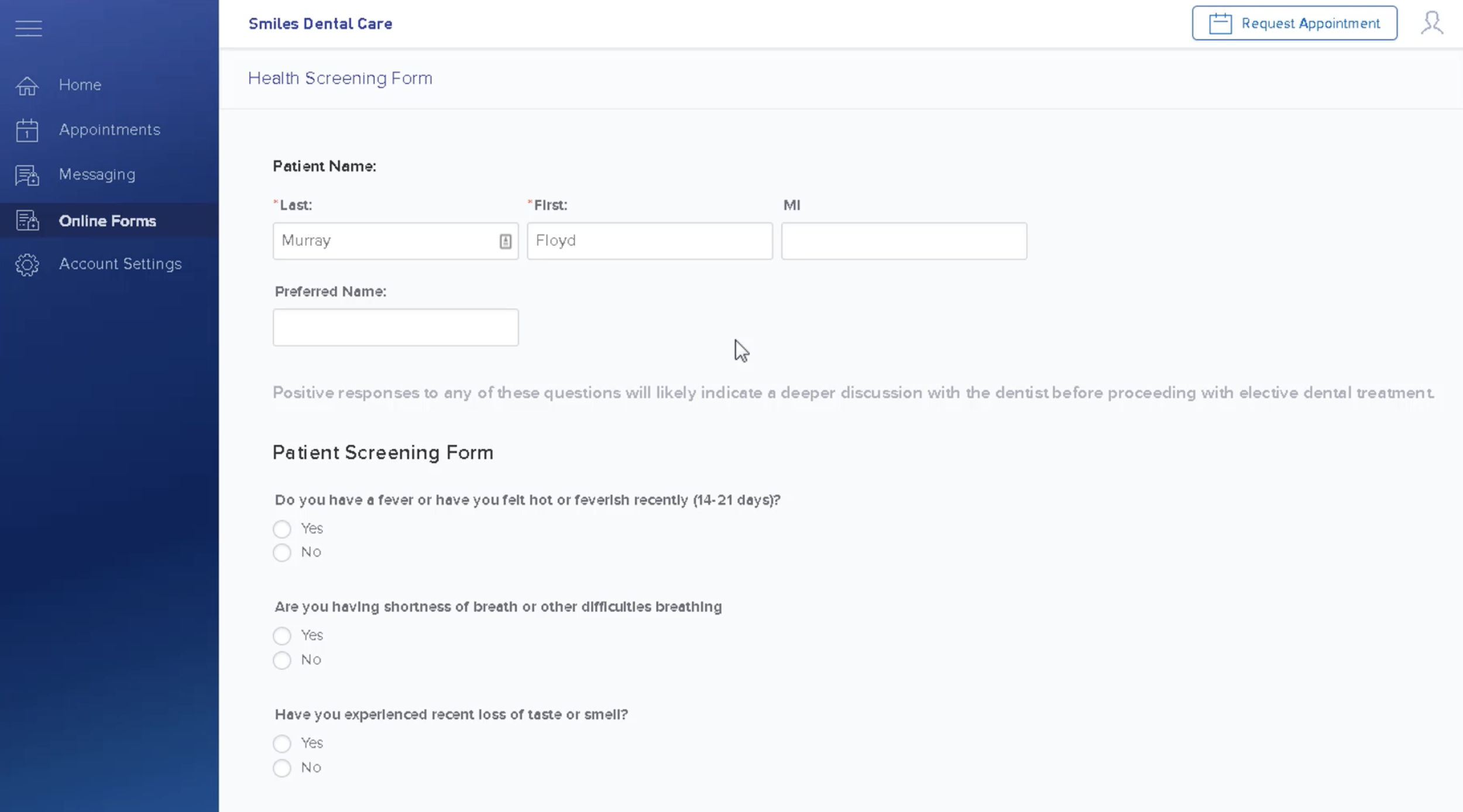Click the MI input field

[904, 241]
